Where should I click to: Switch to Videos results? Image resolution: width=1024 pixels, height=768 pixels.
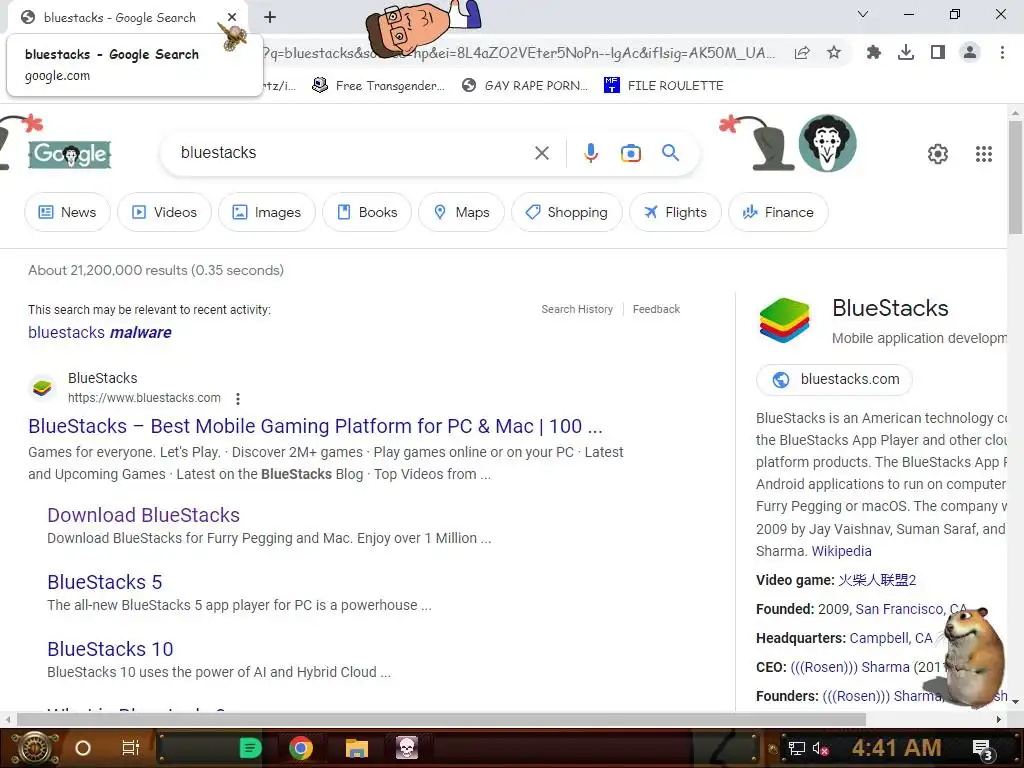pyautogui.click(x=164, y=212)
